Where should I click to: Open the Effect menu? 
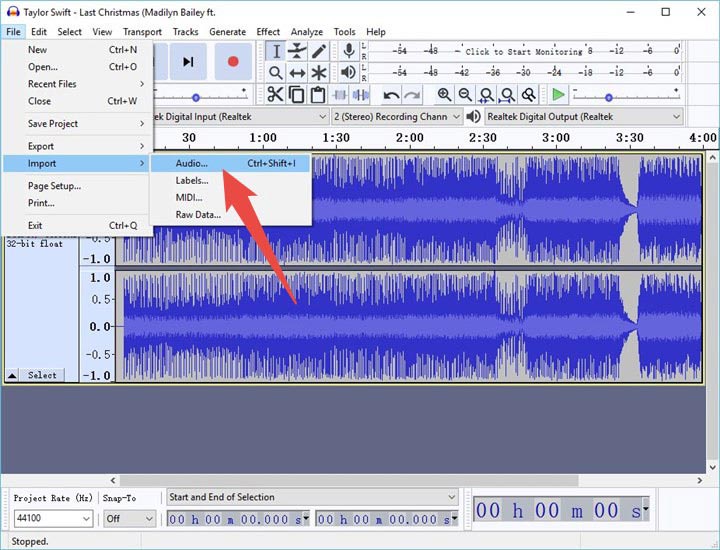[x=268, y=32]
